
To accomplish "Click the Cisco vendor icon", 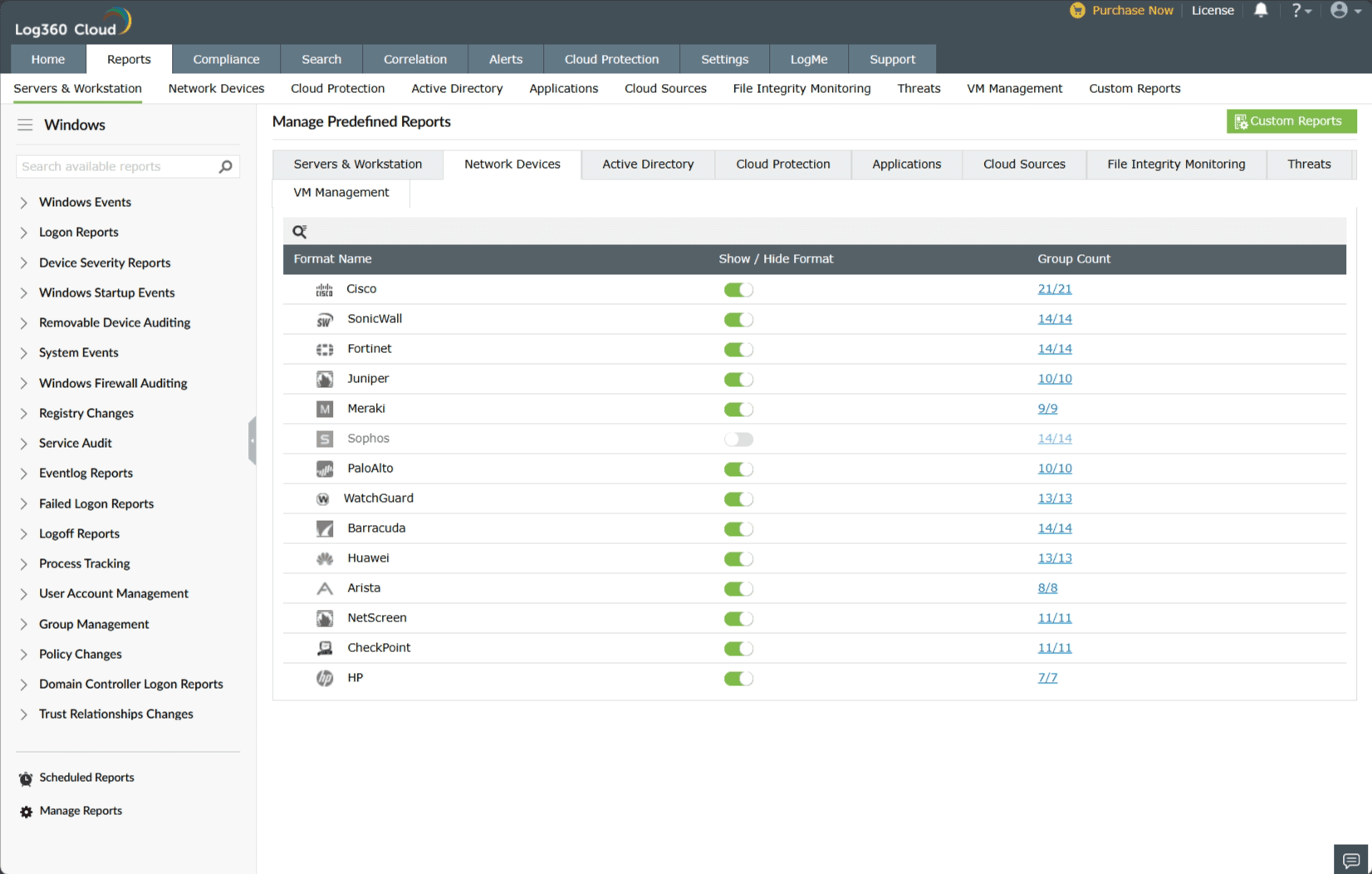I will point(324,289).
